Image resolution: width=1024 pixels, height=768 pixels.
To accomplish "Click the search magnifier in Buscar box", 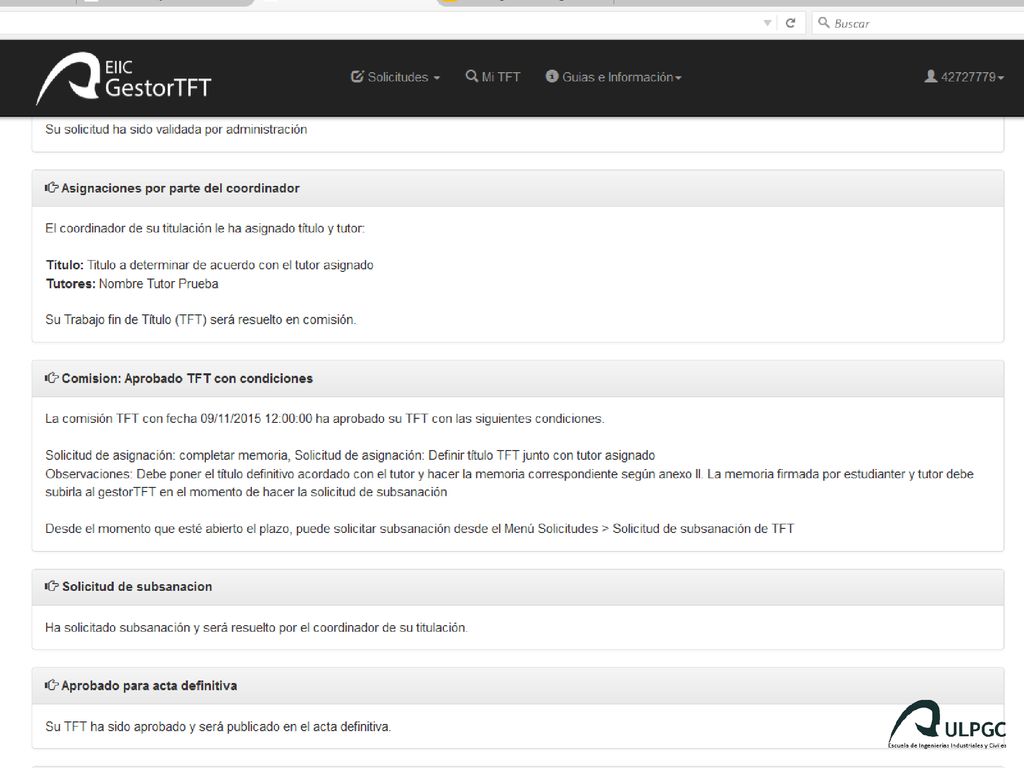I will 824,23.
